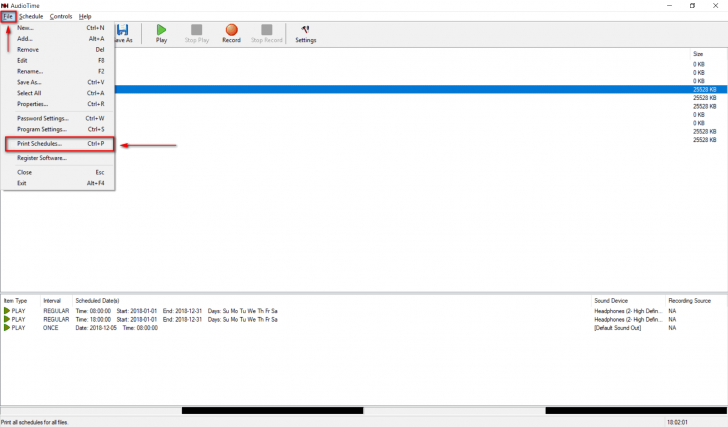This screenshot has width=728, height=427.
Task: Select Close in the File menu
Action: [x=58, y=172]
